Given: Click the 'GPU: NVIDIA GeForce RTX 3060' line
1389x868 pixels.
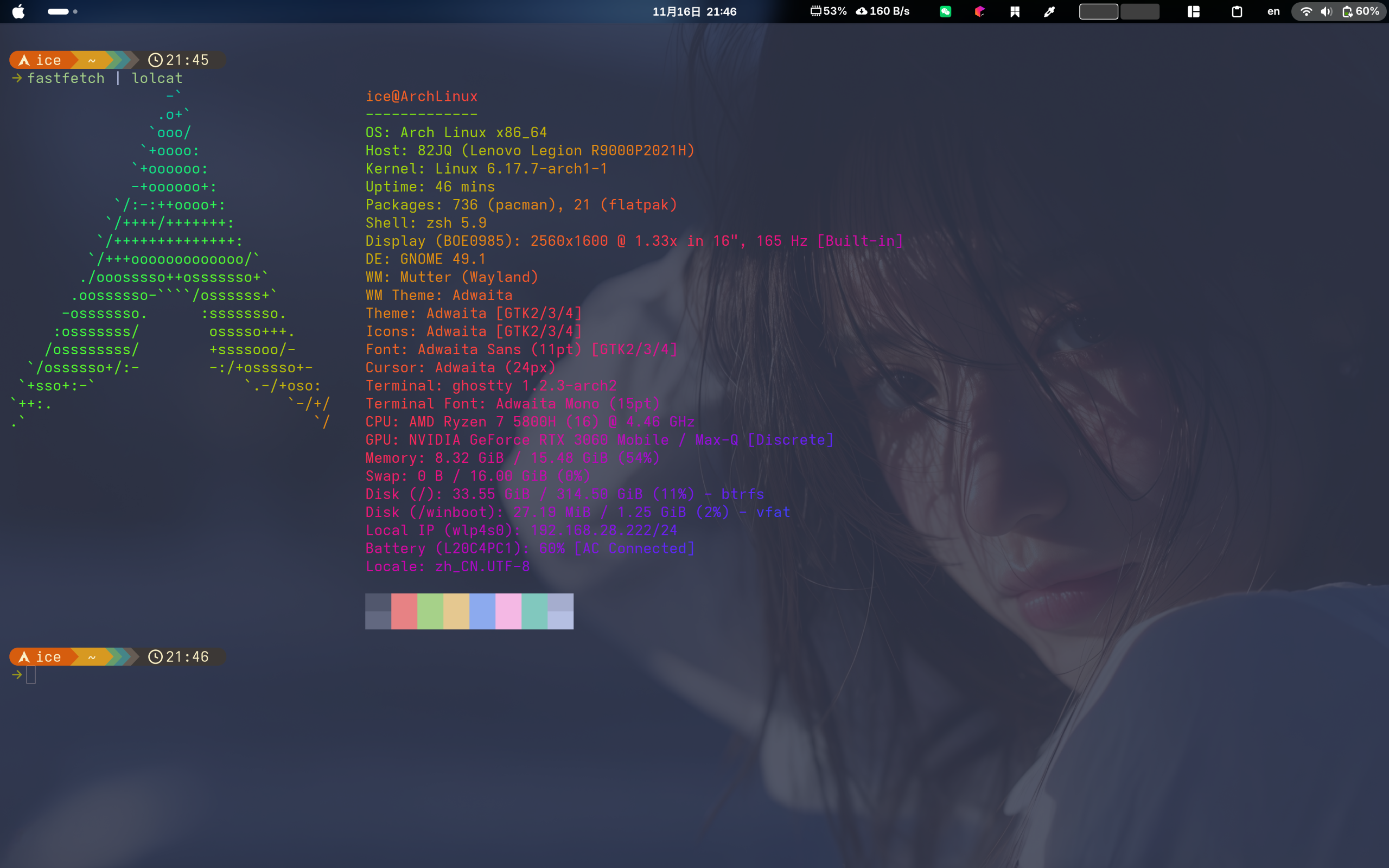Looking at the screenshot, I should (600, 440).
